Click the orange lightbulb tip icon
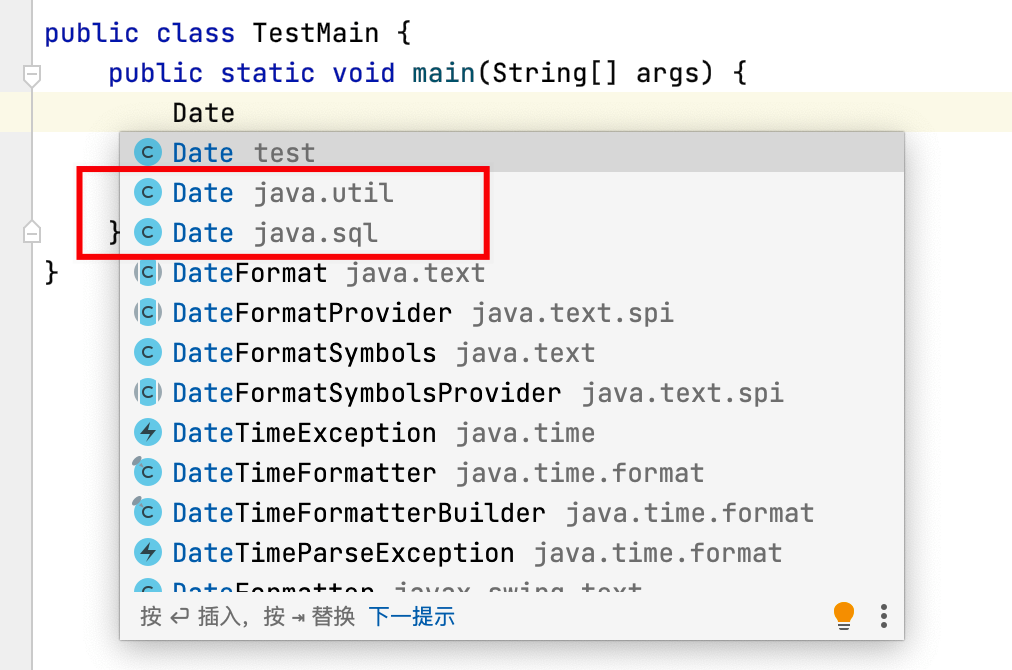The width and height of the screenshot is (1012, 670). [x=844, y=615]
